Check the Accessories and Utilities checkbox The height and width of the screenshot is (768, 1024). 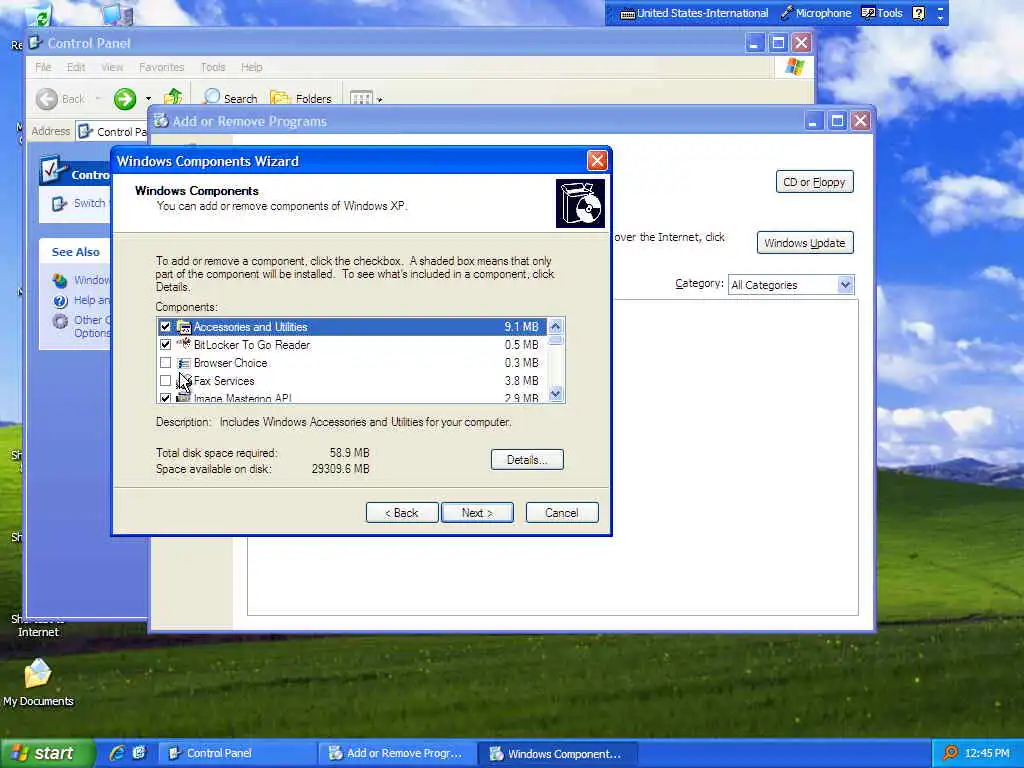point(165,327)
